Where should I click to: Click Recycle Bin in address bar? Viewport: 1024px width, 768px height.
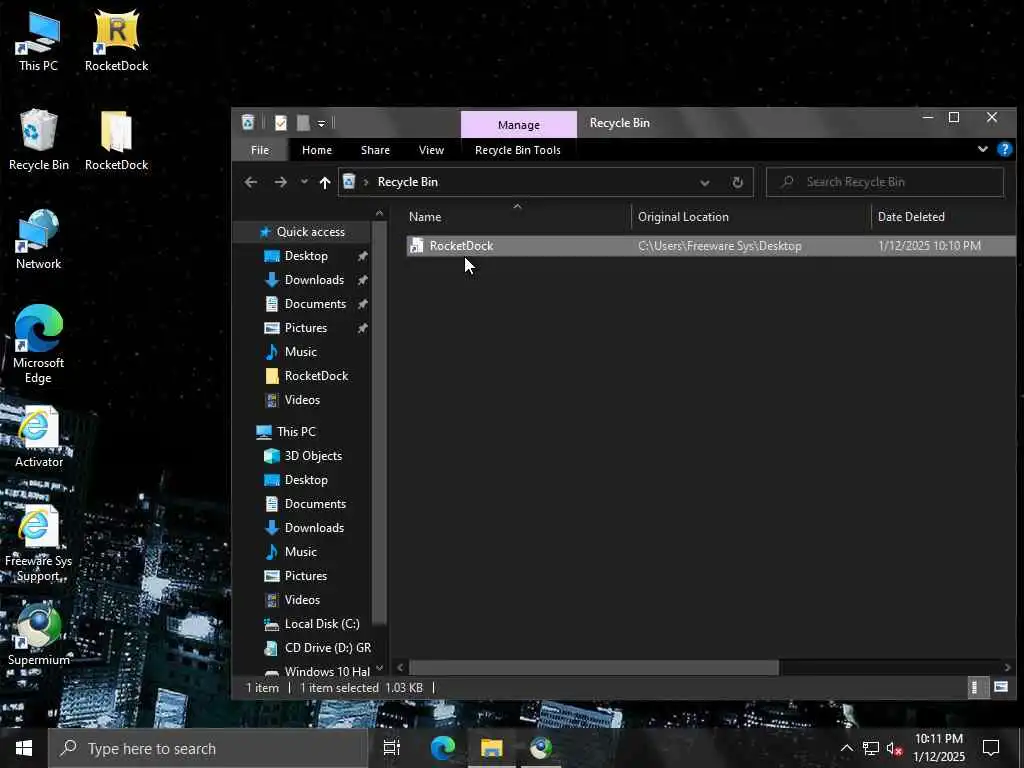coord(408,182)
